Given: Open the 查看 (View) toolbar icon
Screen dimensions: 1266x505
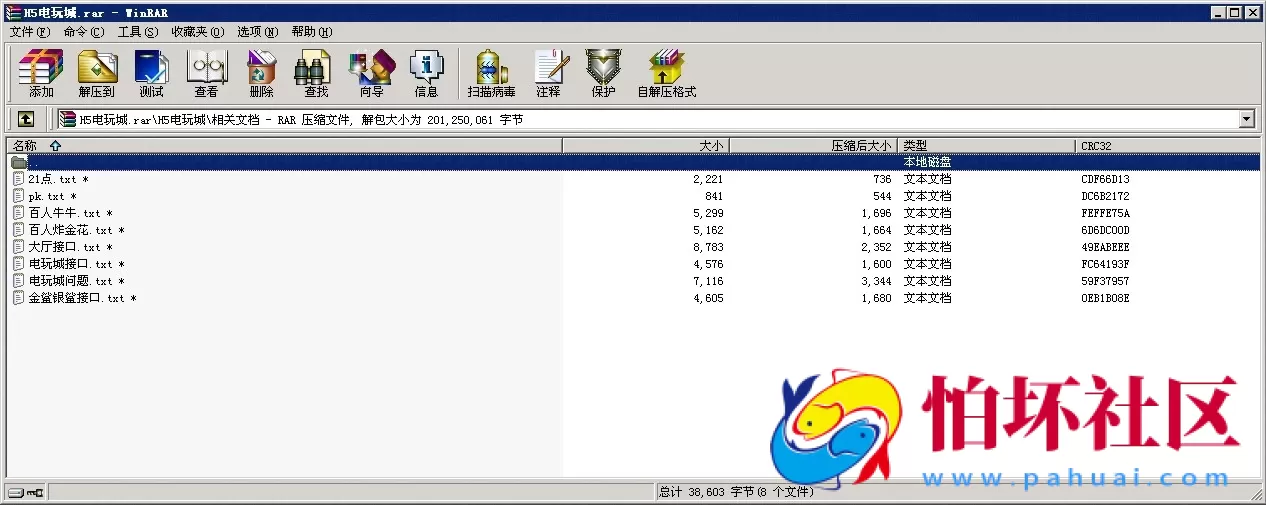Looking at the screenshot, I should click(x=206, y=73).
